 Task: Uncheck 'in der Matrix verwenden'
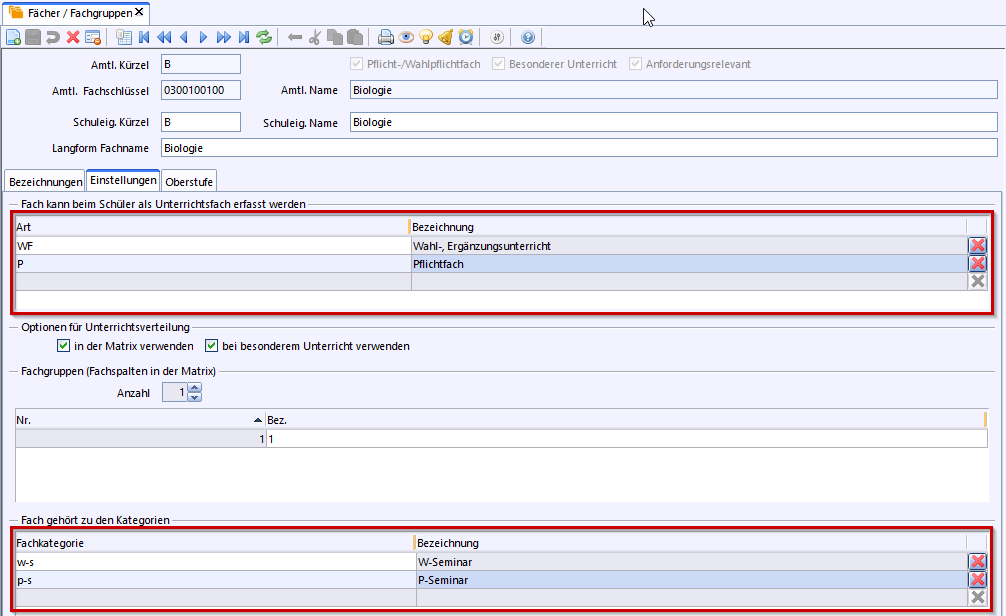(x=64, y=346)
